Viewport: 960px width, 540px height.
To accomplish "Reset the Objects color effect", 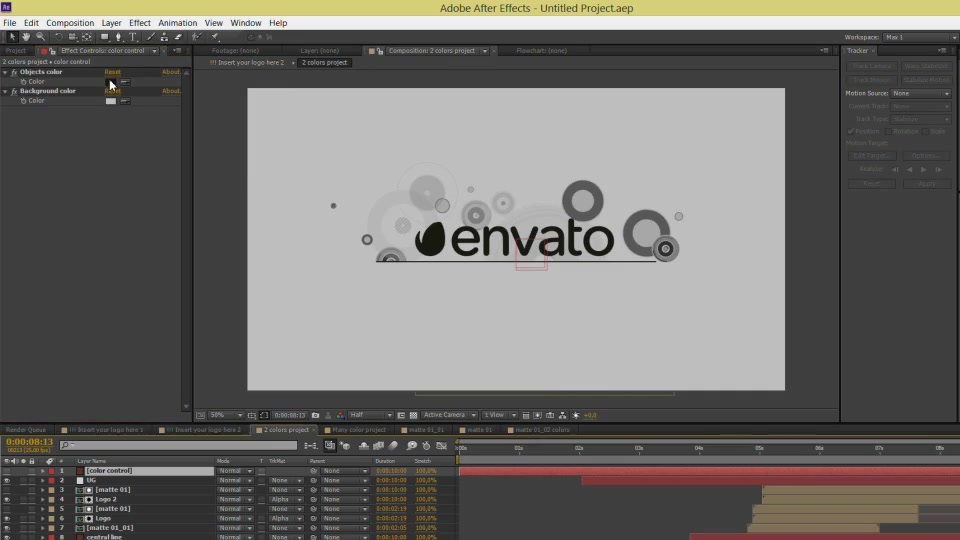I will pyautogui.click(x=113, y=72).
